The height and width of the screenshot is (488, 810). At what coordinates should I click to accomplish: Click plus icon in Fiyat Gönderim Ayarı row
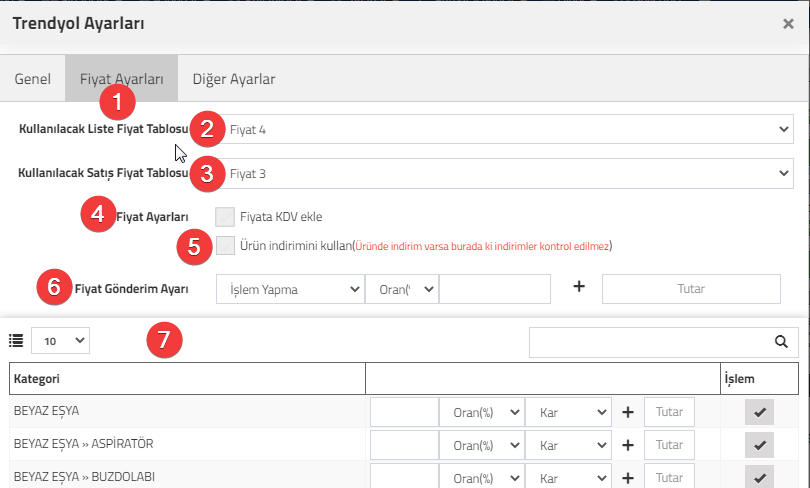[x=579, y=286]
